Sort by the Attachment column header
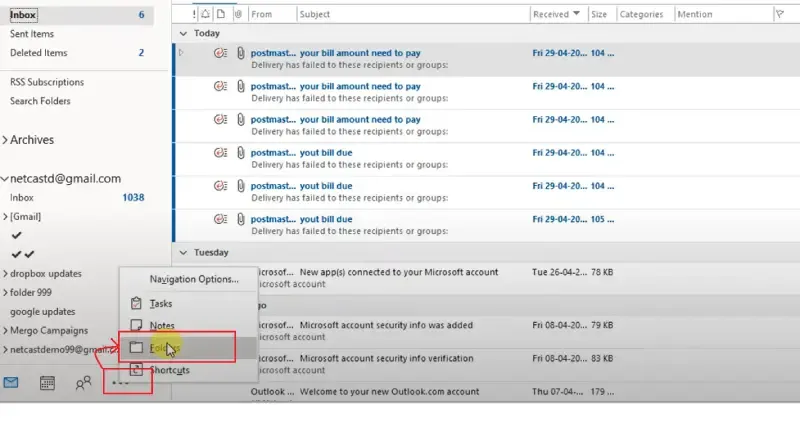The width and height of the screenshot is (800, 427). pyautogui.click(x=238, y=14)
